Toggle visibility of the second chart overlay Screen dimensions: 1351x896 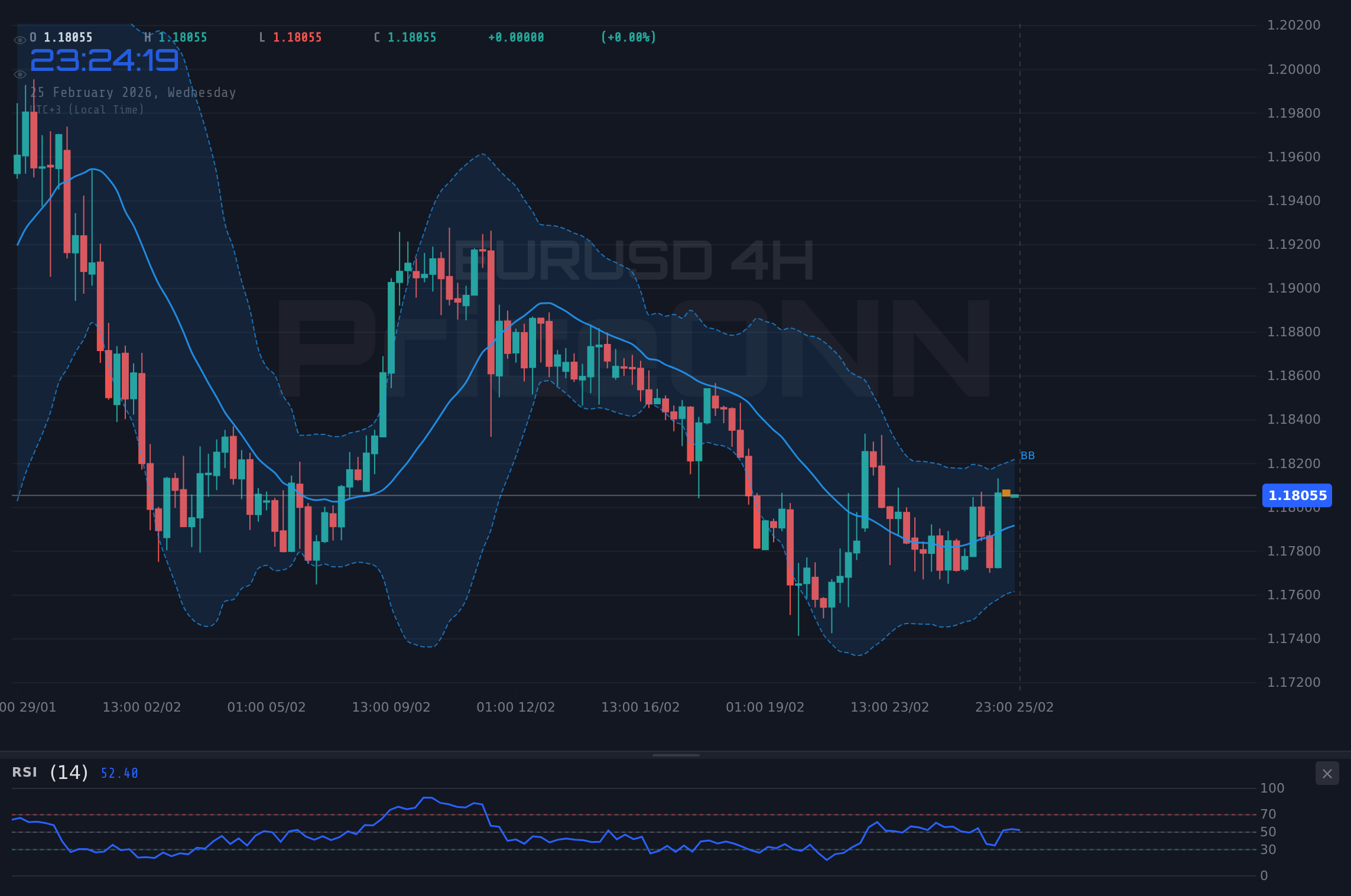(20, 74)
